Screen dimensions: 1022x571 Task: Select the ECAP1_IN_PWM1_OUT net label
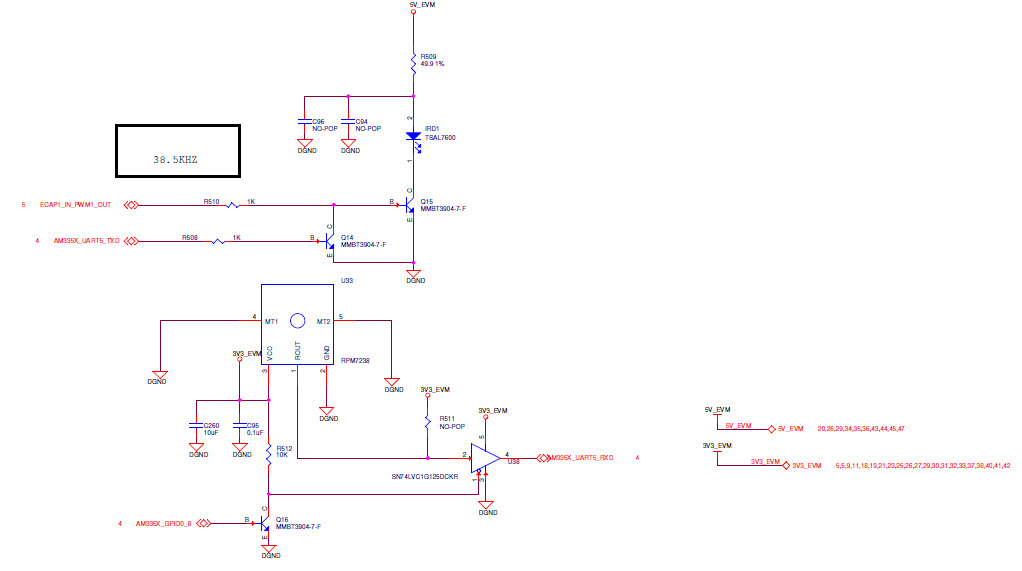point(76,205)
